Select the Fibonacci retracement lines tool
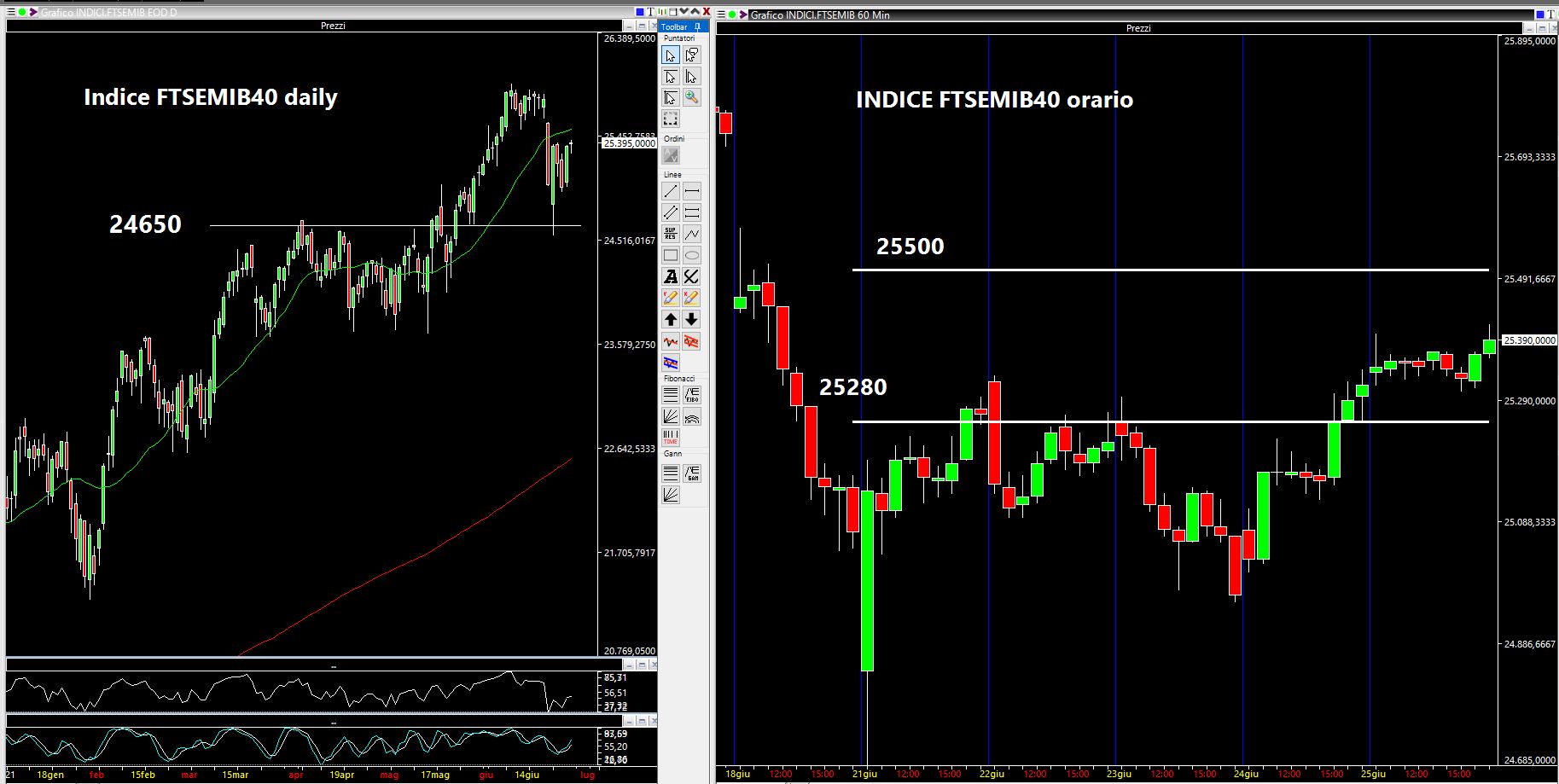The image size is (1559, 784). click(671, 395)
